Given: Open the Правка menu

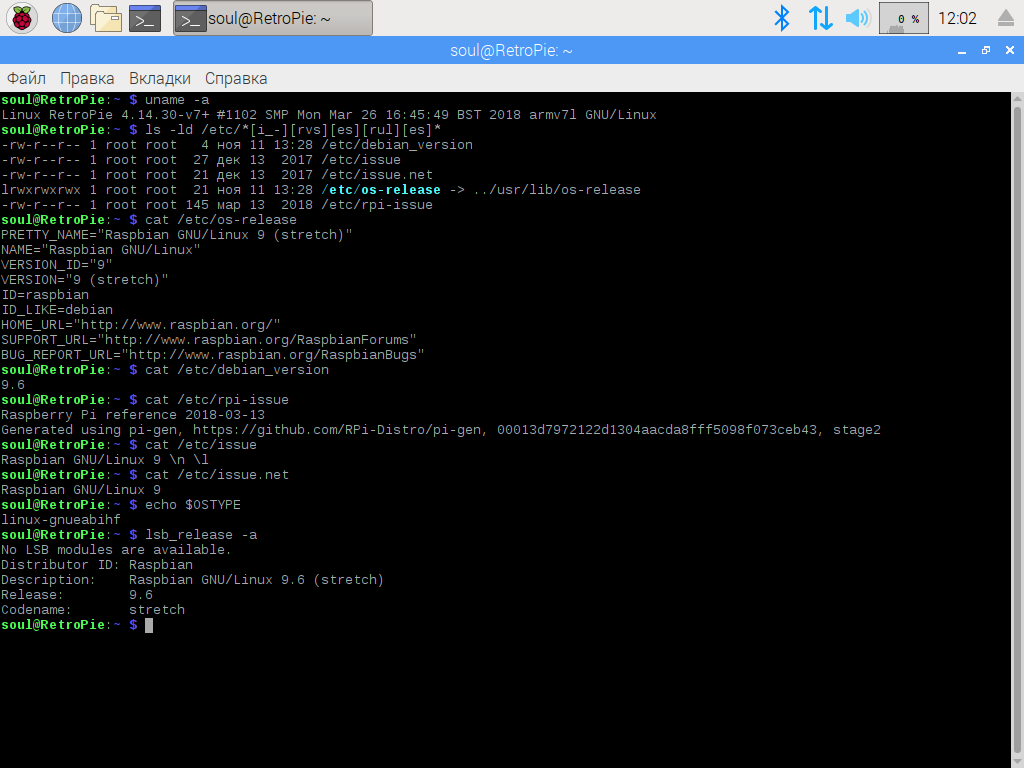Looking at the screenshot, I should coord(87,78).
